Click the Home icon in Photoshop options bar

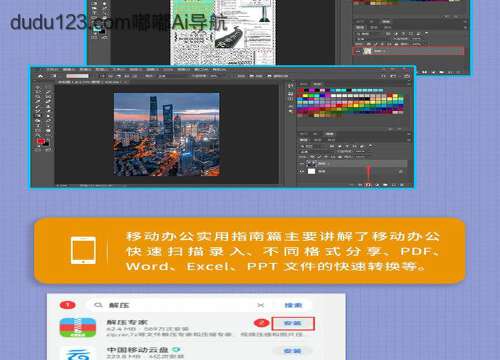(40, 76)
